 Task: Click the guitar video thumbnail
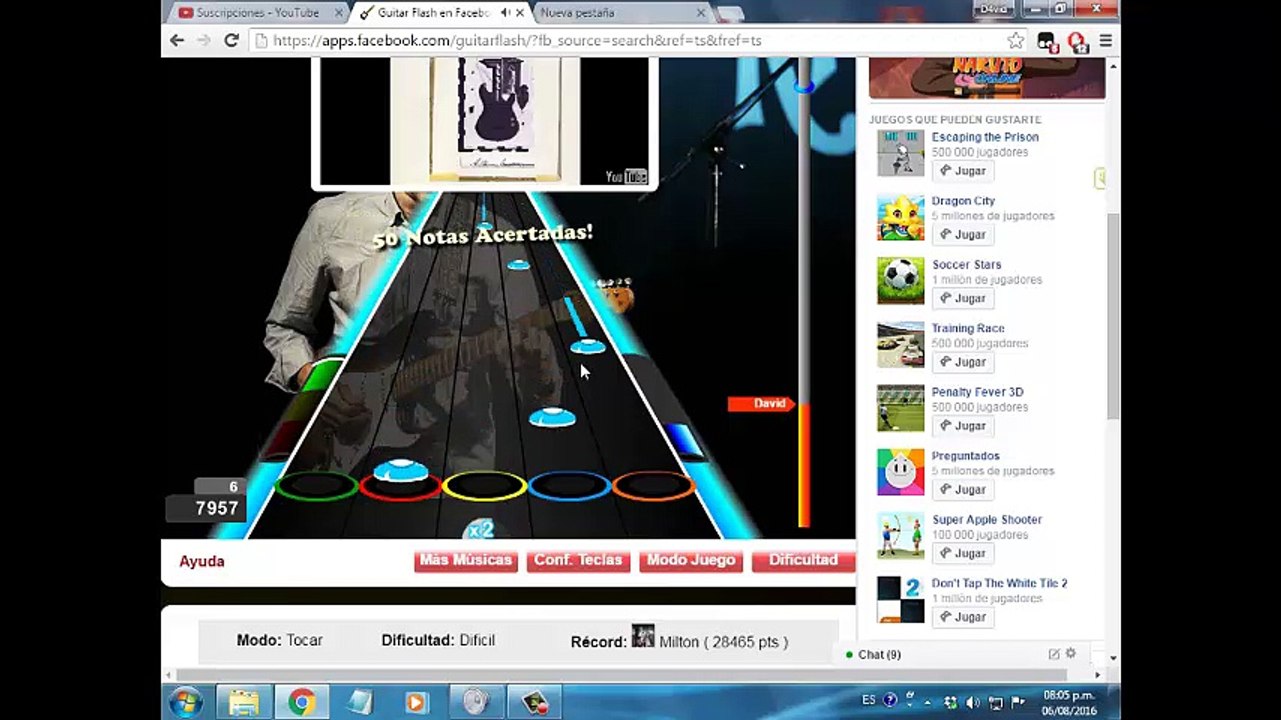[x=485, y=121]
